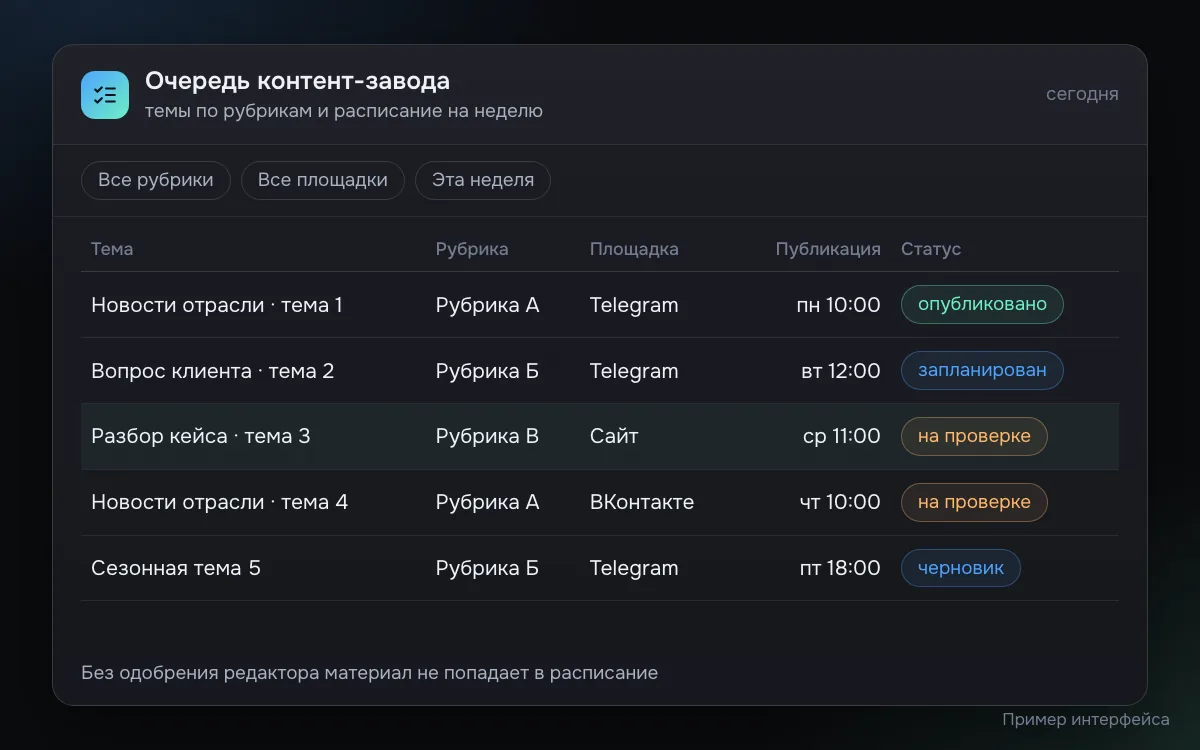This screenshot has width=1200, height=750.
Task: Click the "сегодня" label in header
Action: (1082, 94)
